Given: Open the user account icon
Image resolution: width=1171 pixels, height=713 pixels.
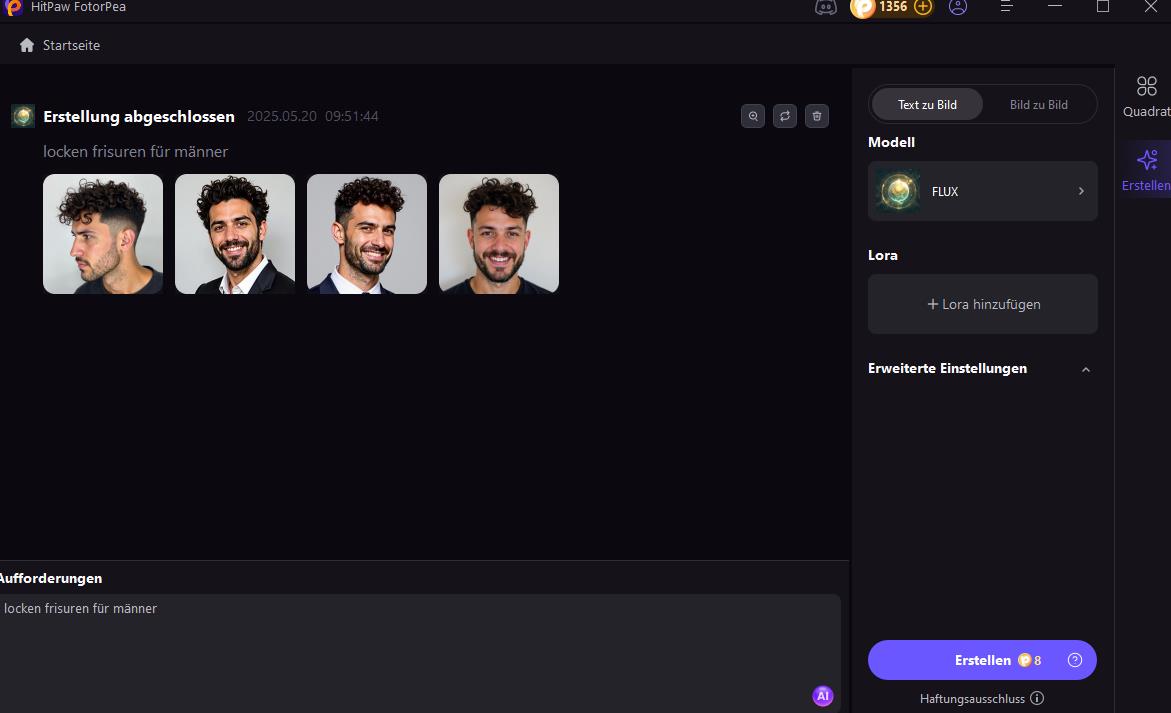Looking at the screenshot, I should 958,8.
